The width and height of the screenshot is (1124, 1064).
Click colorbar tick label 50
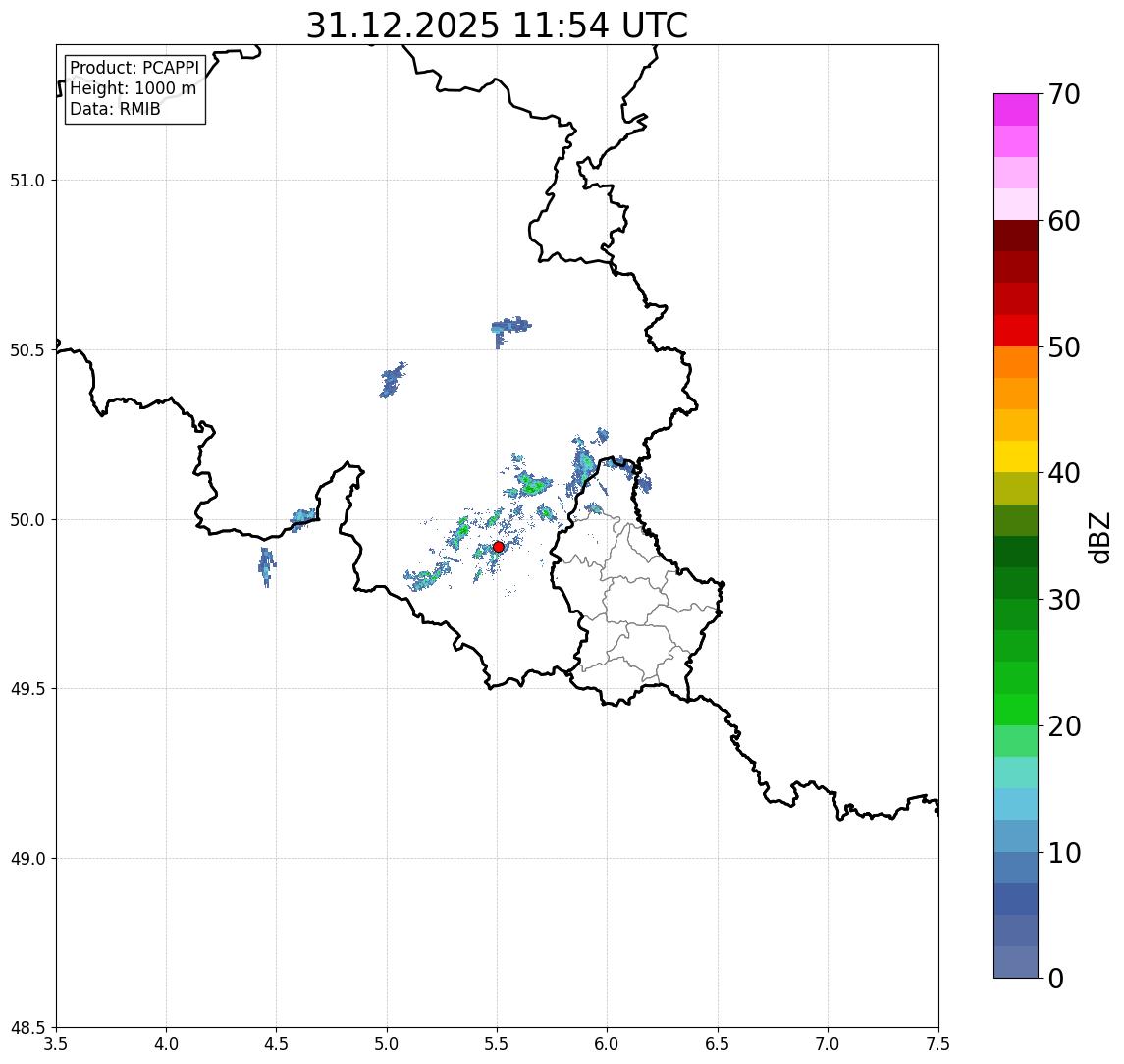pyautogui.click(x=1064, y=347)
